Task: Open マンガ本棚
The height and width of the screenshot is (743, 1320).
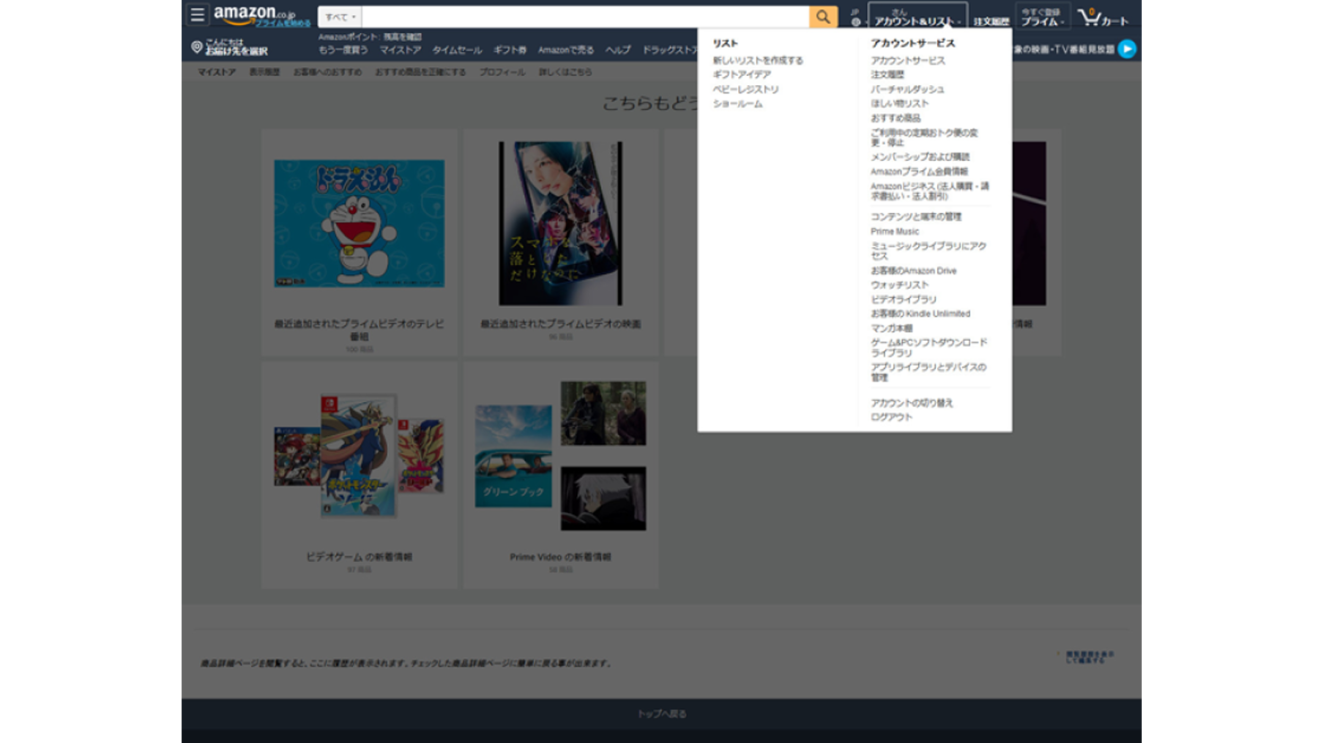Action: tap(891, 328)
